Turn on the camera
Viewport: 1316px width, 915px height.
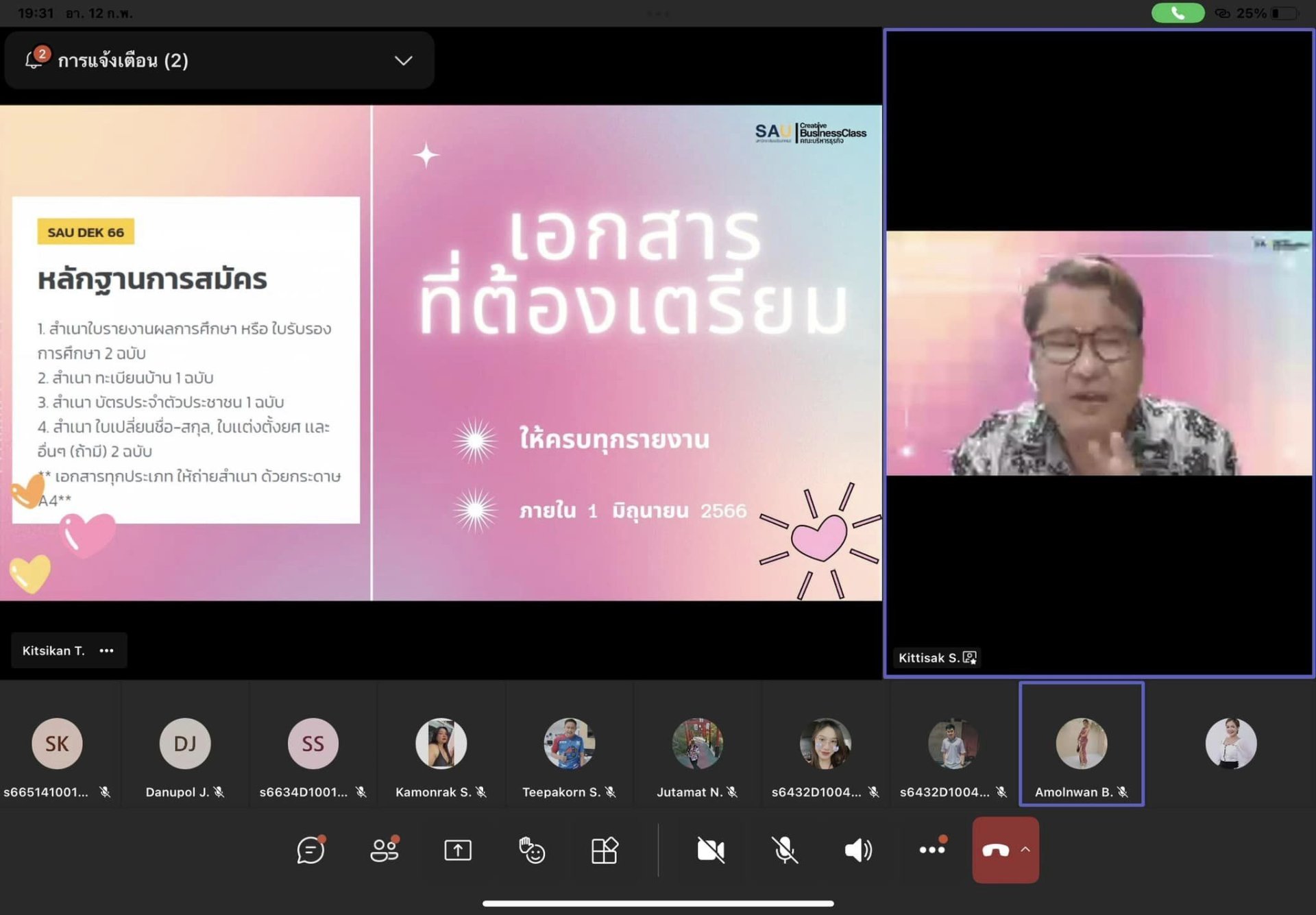point(711,851)
